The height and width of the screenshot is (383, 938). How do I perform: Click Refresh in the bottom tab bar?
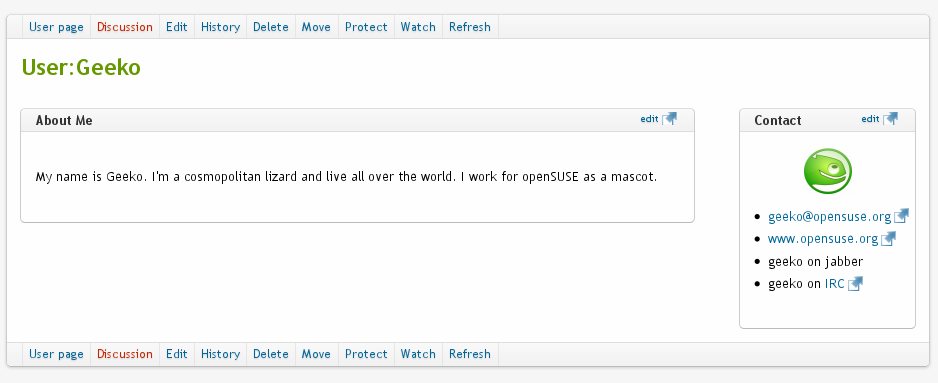pos(470,354)
